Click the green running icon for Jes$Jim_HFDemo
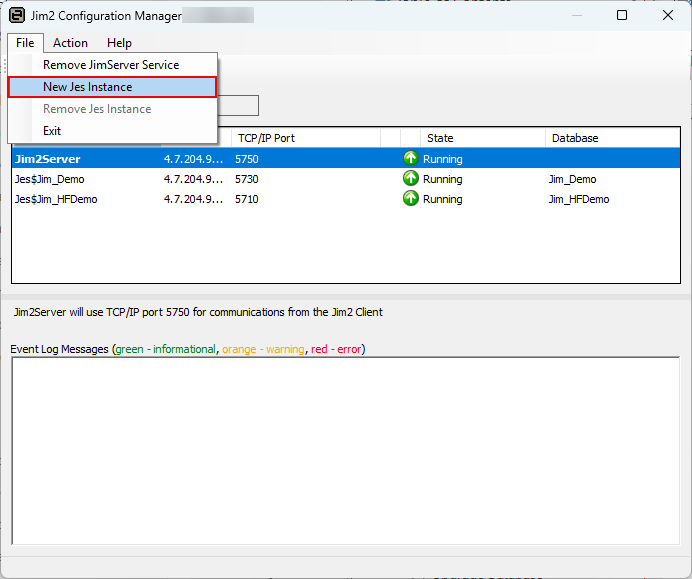Image resolution: width=692 pixels, height=579 pixels. click(x=410, y=199)
